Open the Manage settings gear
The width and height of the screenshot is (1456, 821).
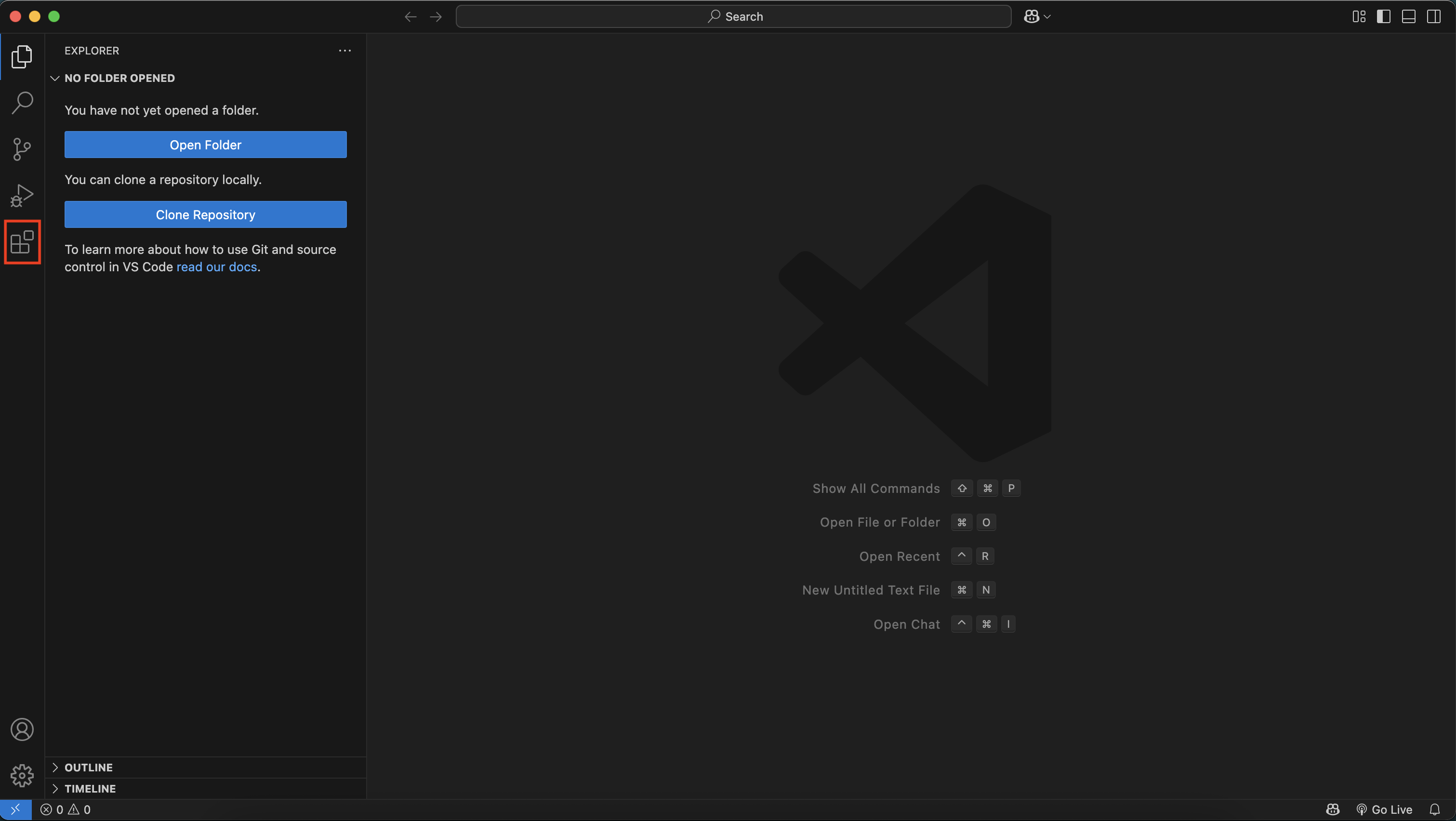(22, 775)
